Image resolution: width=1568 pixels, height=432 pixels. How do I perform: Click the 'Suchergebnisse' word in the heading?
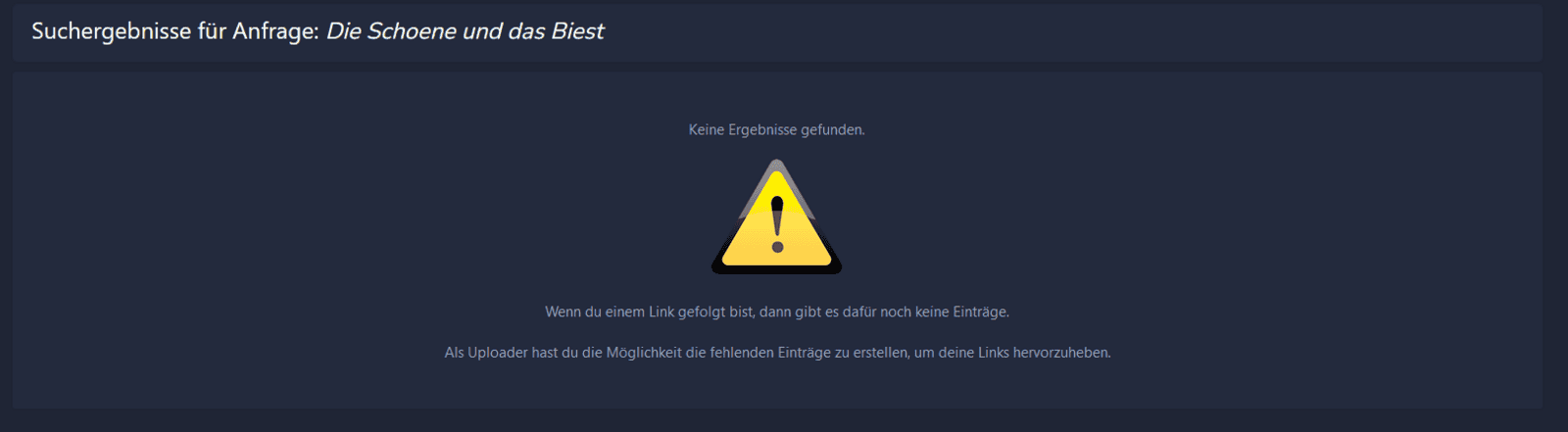[112, 31]
